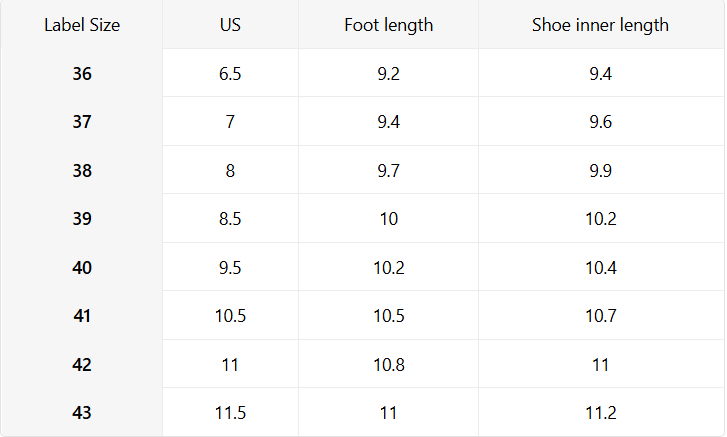The width and height of the screenshot is (727, 437).
Task: Select foot length 10.8 cell
Action: tap(388, 364)
